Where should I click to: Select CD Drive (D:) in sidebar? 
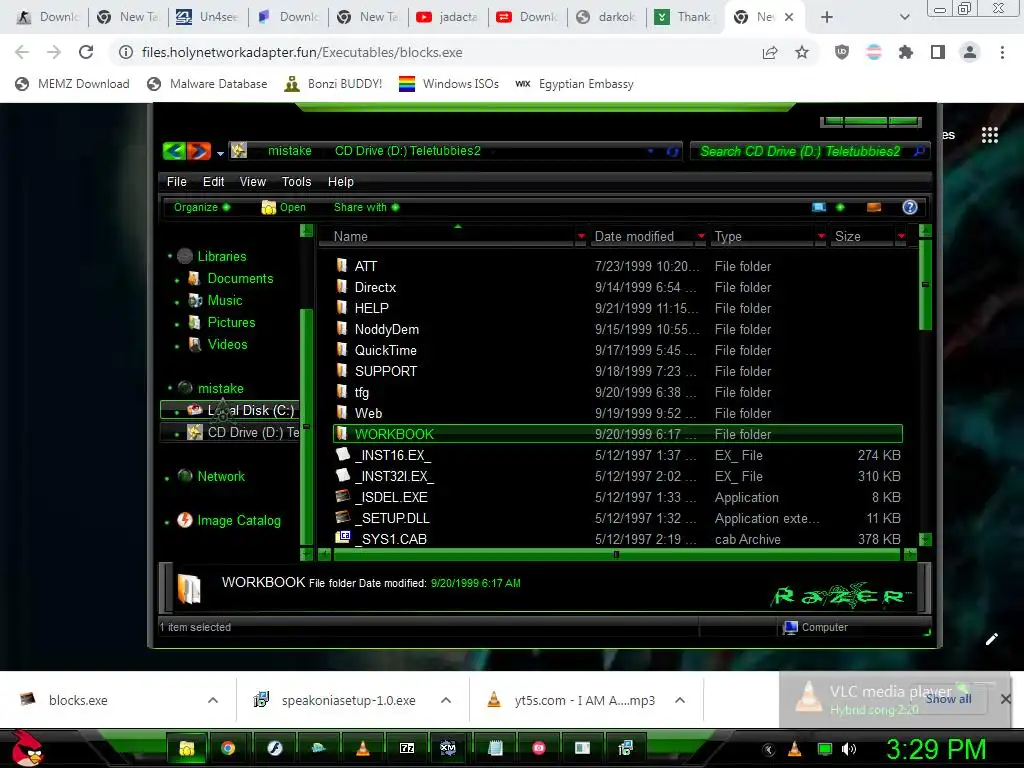(230, 432)
